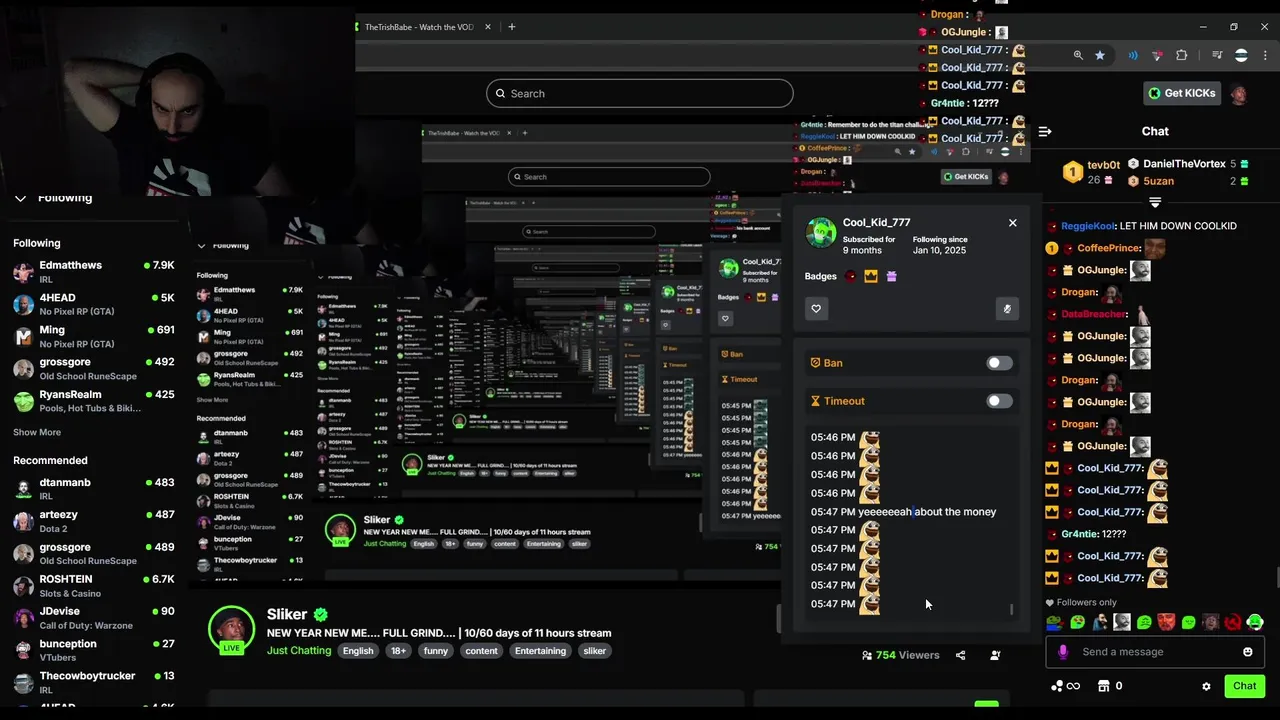Open ROSHTEIN in Recommended list
This screenshot has width=1280, height=720.
(x=94, y=585)
